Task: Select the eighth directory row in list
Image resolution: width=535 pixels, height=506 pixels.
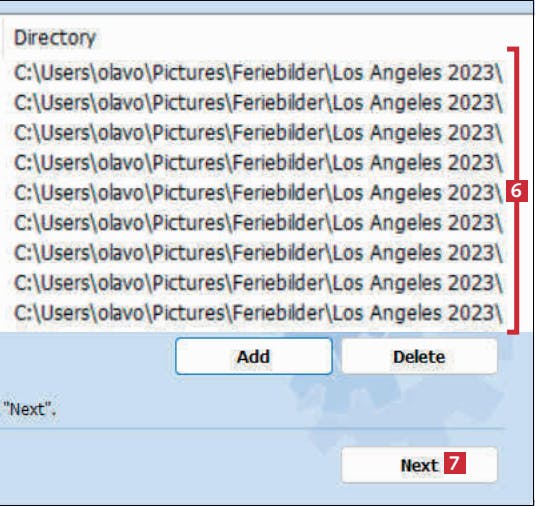Action: click(258, 283)
